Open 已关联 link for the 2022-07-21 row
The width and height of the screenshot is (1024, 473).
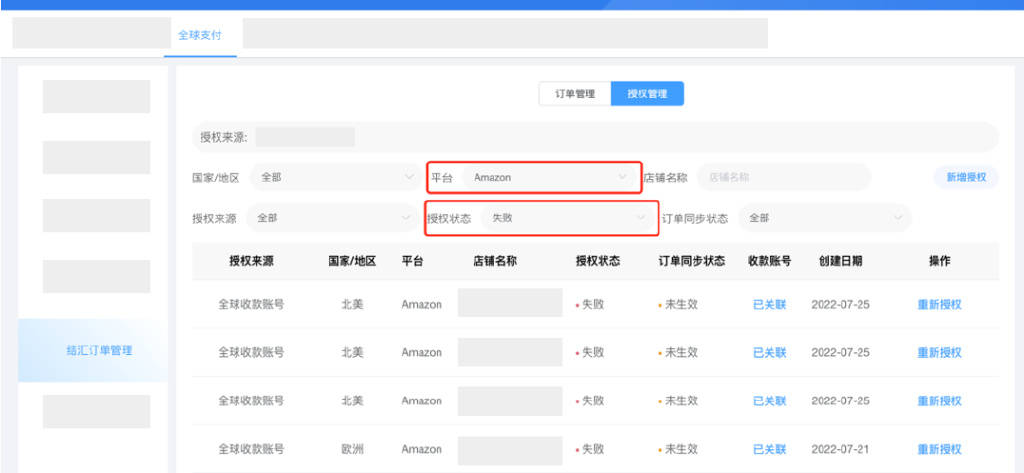[x=769, y=449]
